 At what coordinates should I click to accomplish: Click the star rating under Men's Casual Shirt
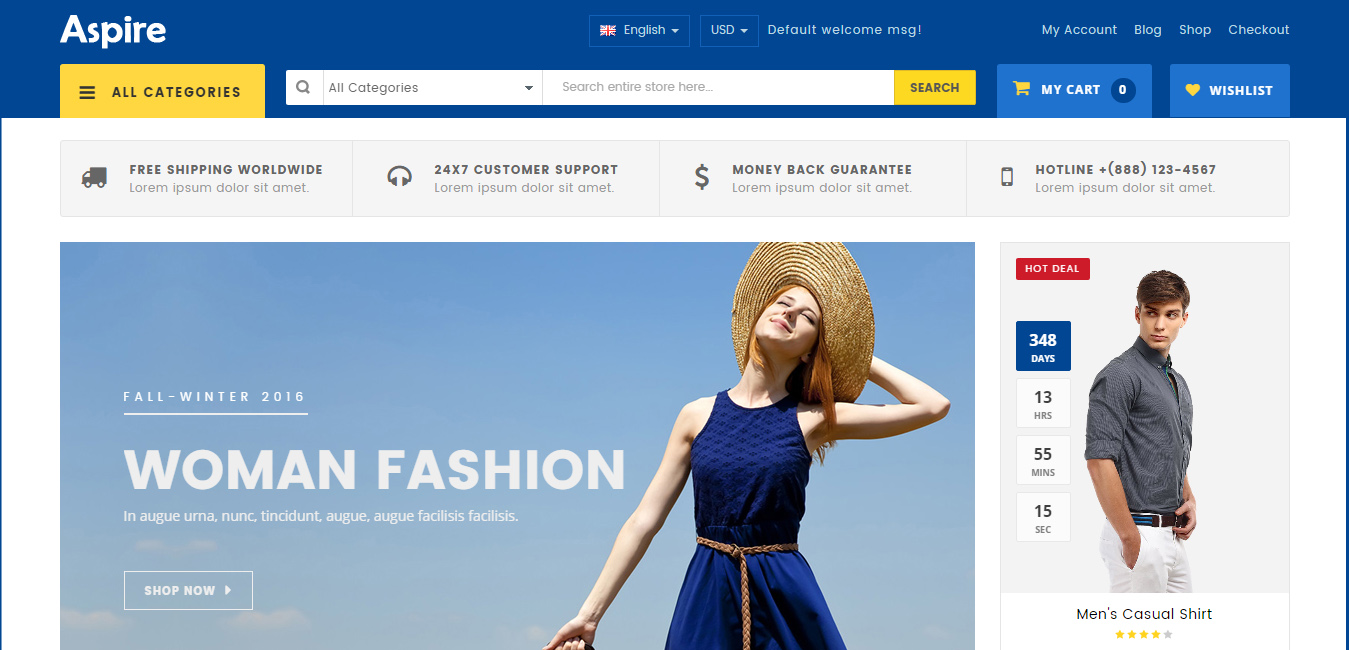point(1144,634)
